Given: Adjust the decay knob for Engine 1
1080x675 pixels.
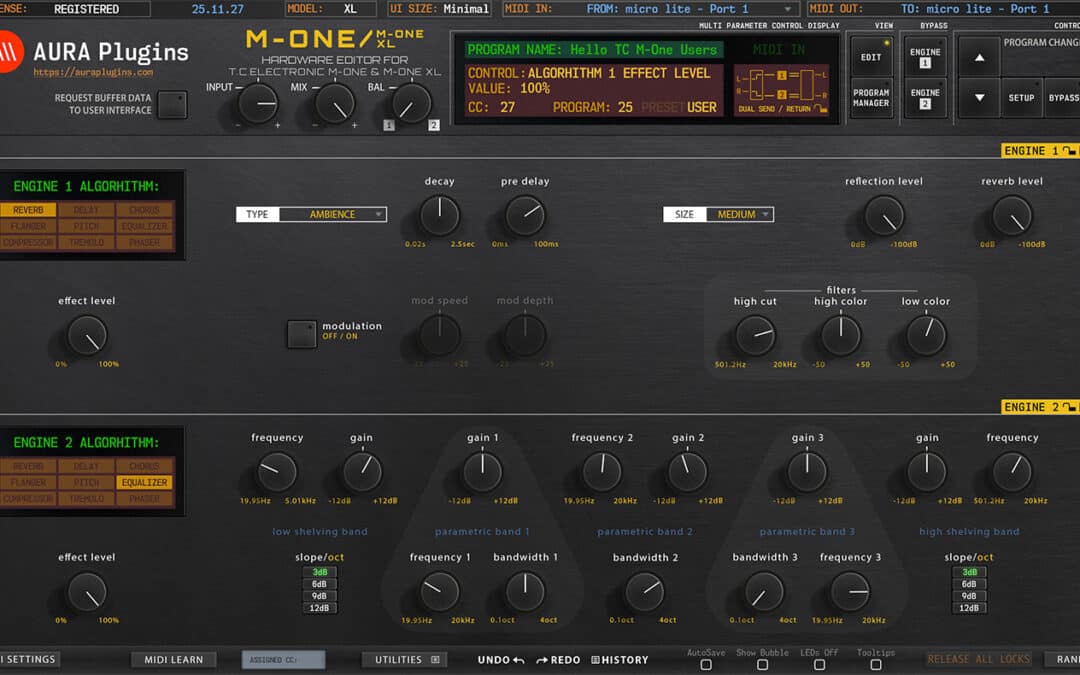Looking at the screenshot, I should coord(438,214).
